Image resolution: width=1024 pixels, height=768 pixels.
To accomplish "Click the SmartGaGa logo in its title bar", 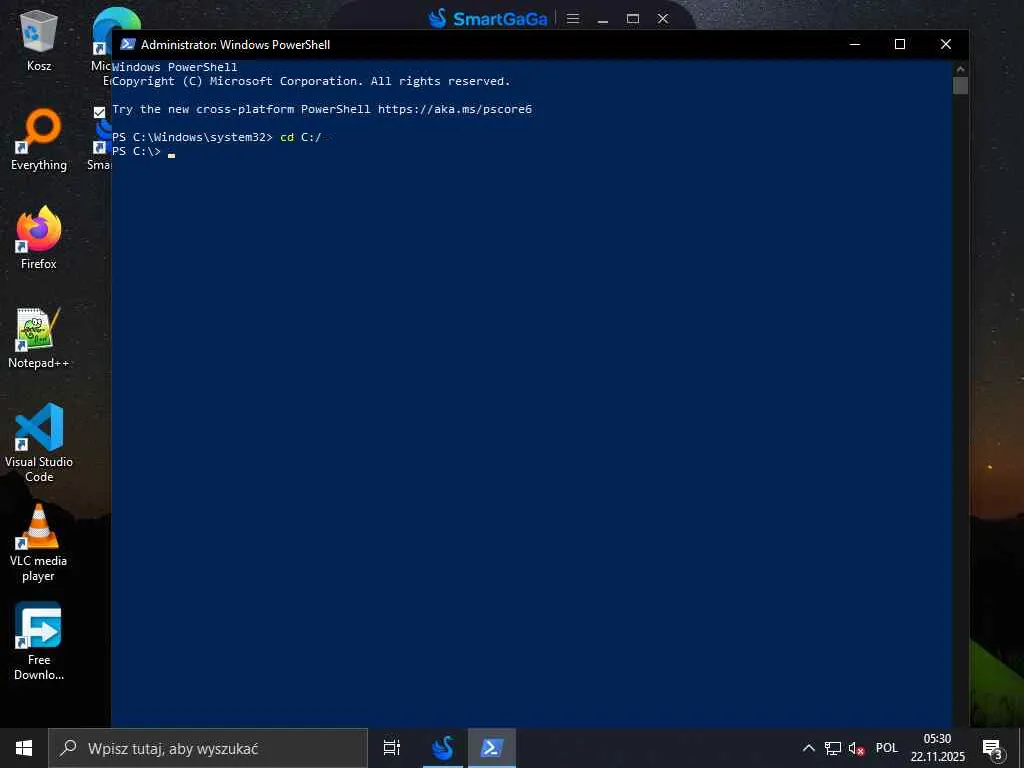I will point(488,18).
